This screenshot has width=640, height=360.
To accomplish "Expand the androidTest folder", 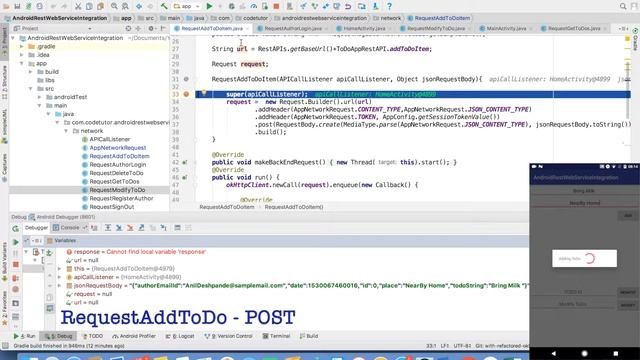I will [x=39, y=97].
